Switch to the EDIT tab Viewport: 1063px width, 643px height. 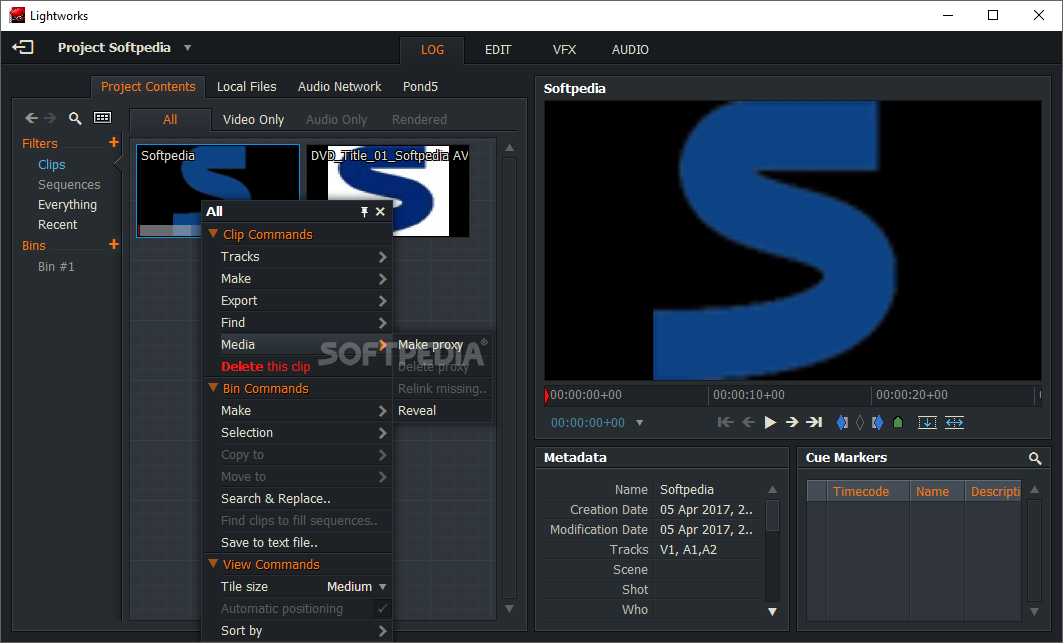498,50
